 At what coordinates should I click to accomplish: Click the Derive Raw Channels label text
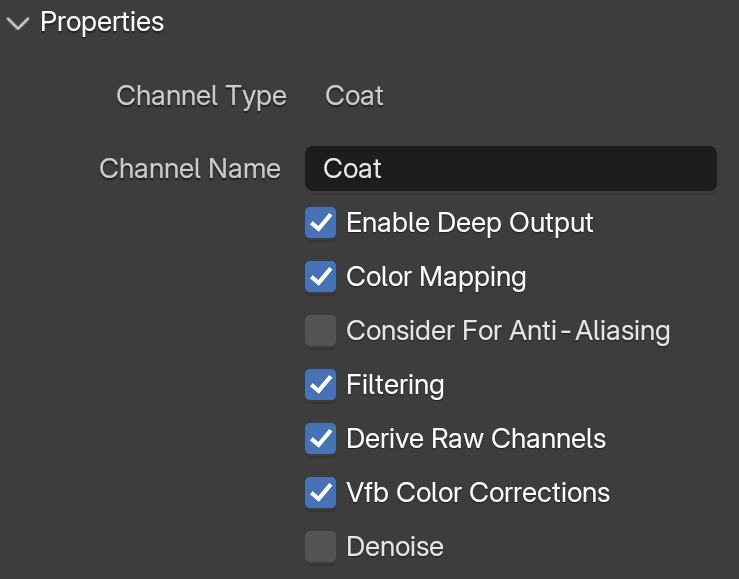point(476,439)
